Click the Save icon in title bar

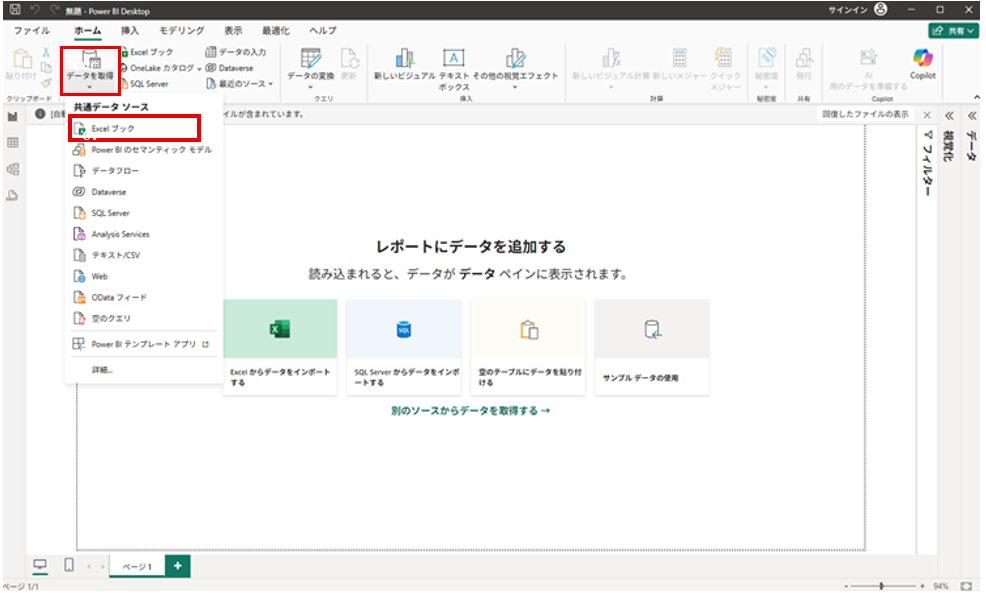tap(15, 9)
